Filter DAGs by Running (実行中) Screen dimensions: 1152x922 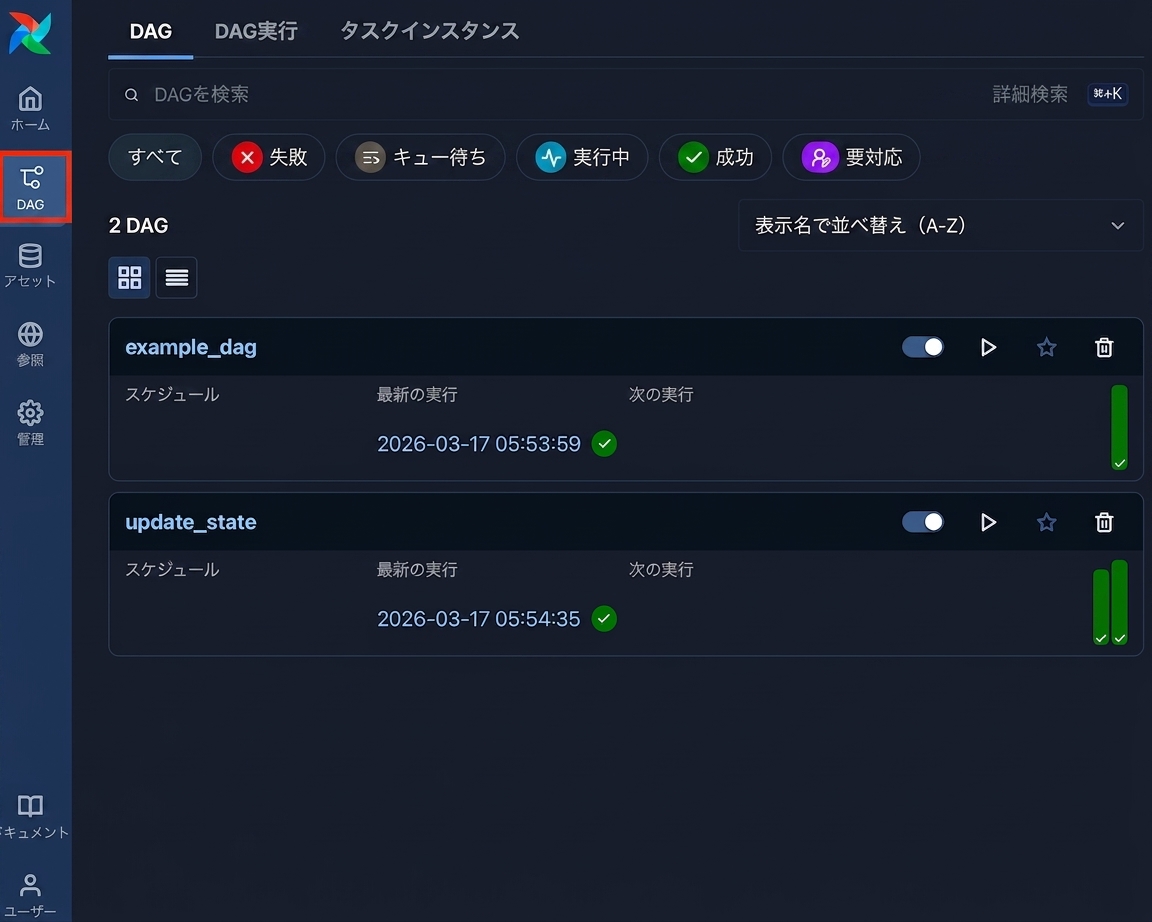(582, 157)
